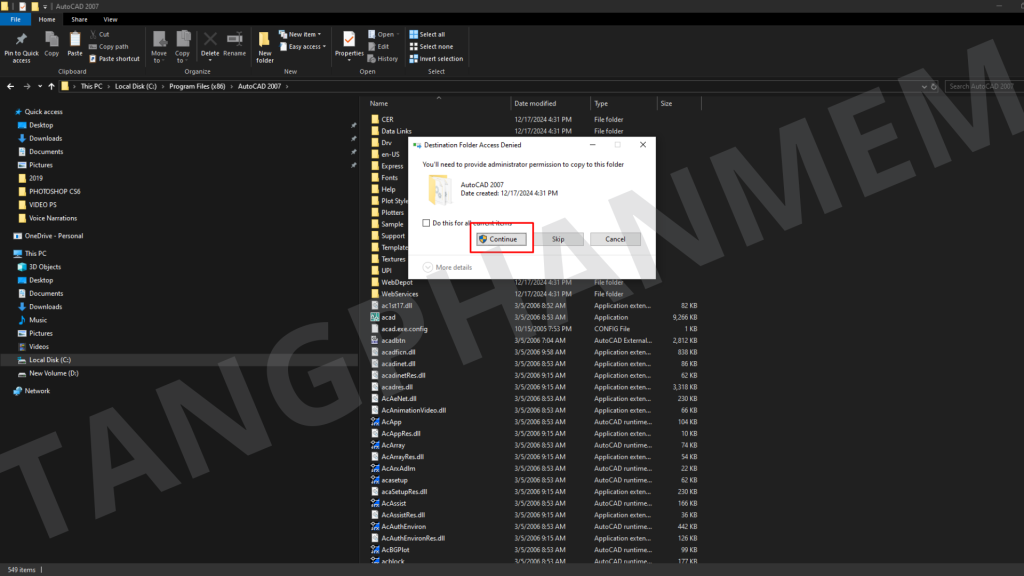Click the Paste clipboard icon
This screenshot has width=1024, height=576.
tap(75, 42)
